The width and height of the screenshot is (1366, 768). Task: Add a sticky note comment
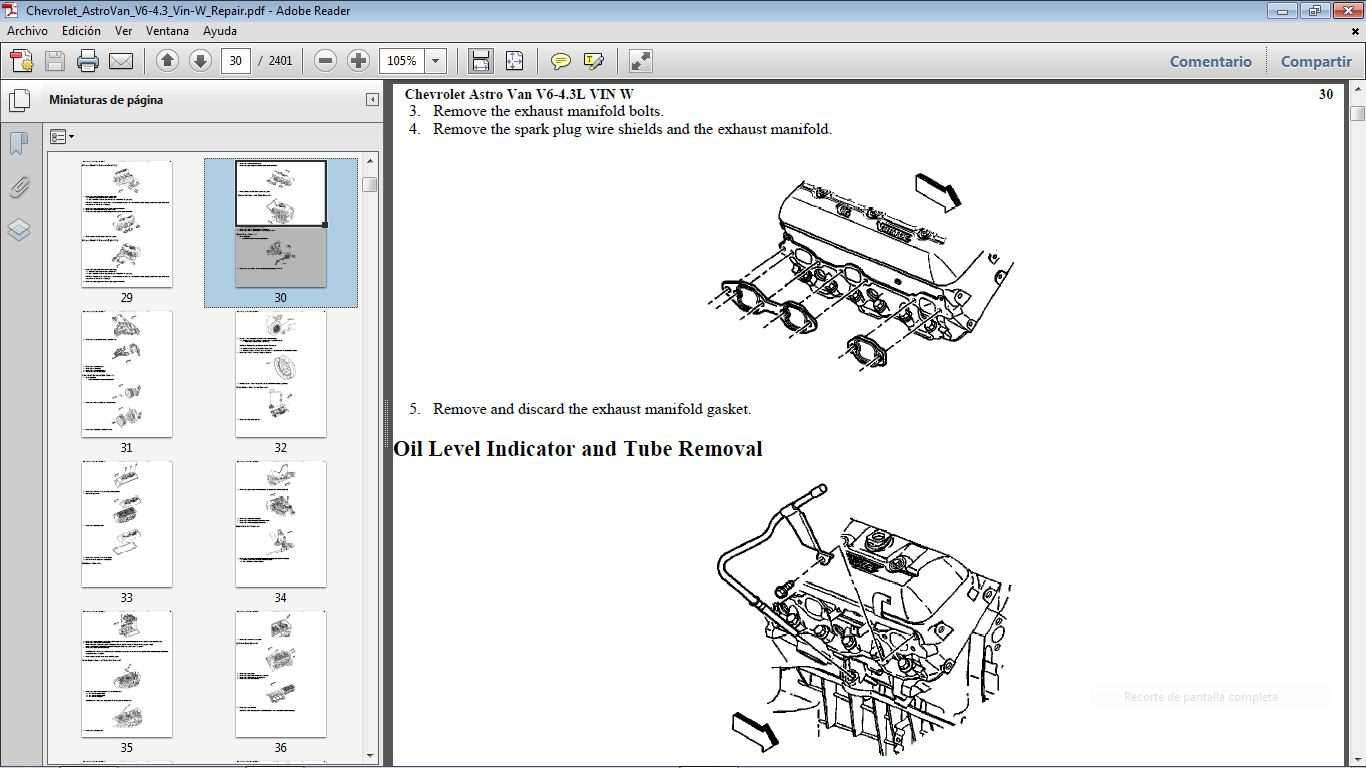560,61
